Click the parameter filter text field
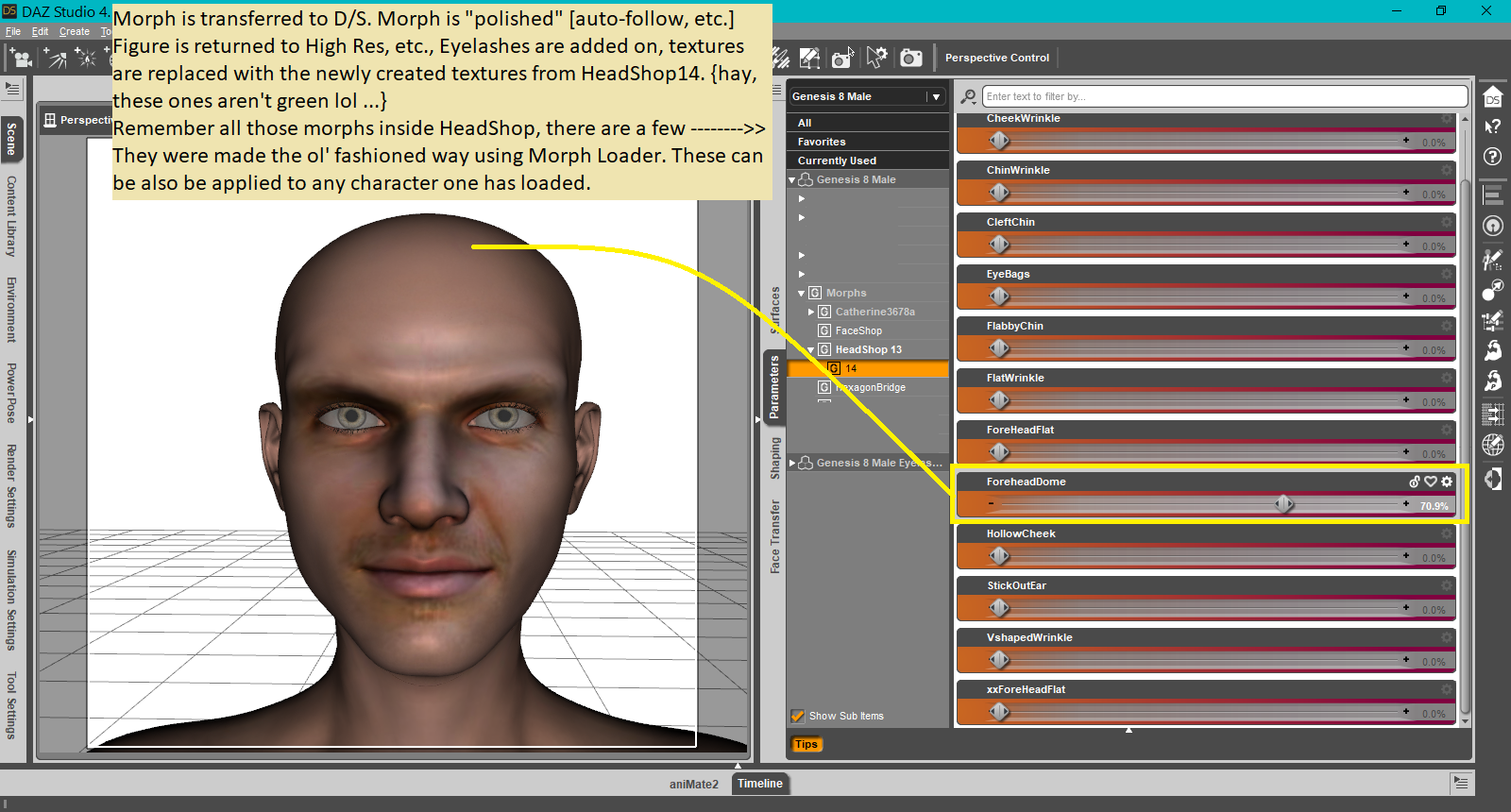The height and width of the screenshot is (812, 1511). pyautogui.click(x=1225, y=96)
